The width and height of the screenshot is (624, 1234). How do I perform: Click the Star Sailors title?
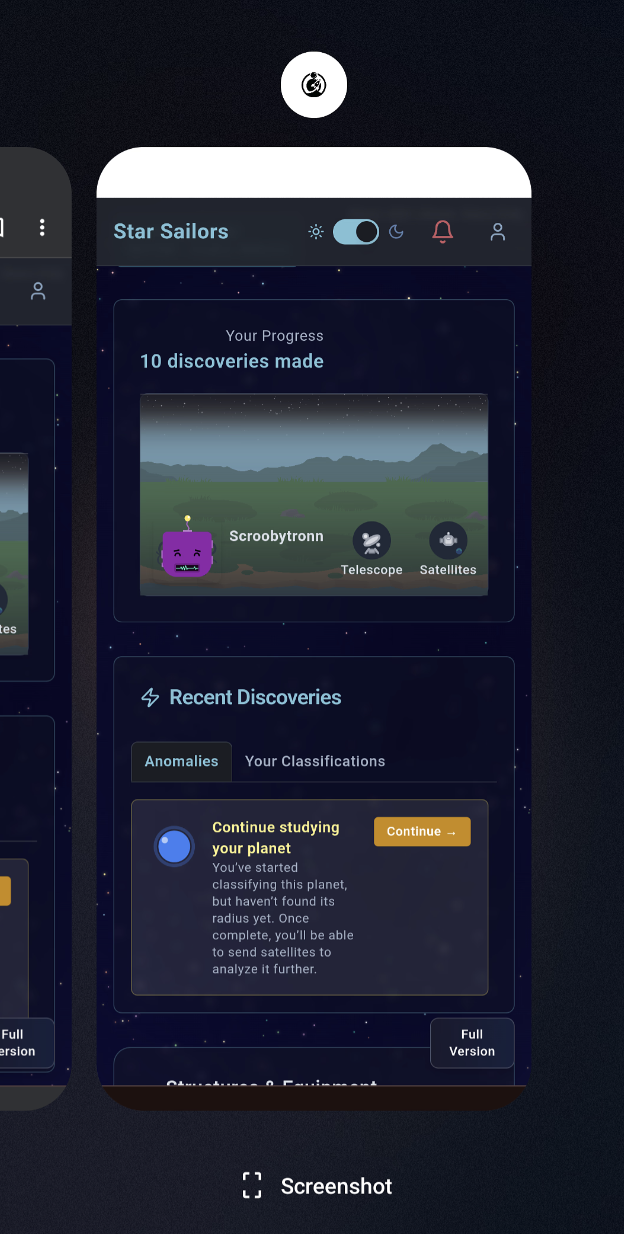(x=171, y=232)
